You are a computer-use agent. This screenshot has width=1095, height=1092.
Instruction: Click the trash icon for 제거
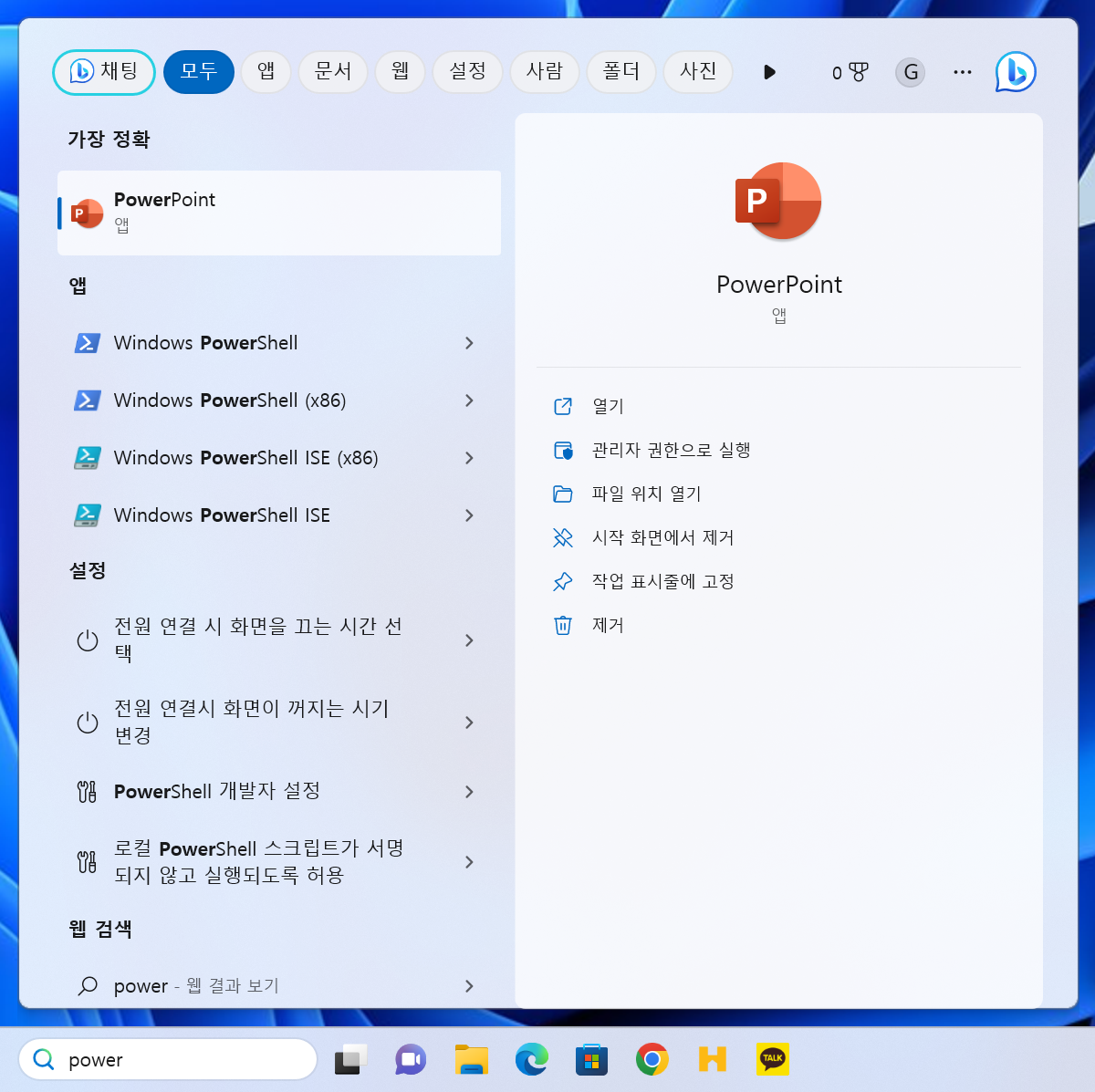563,625
